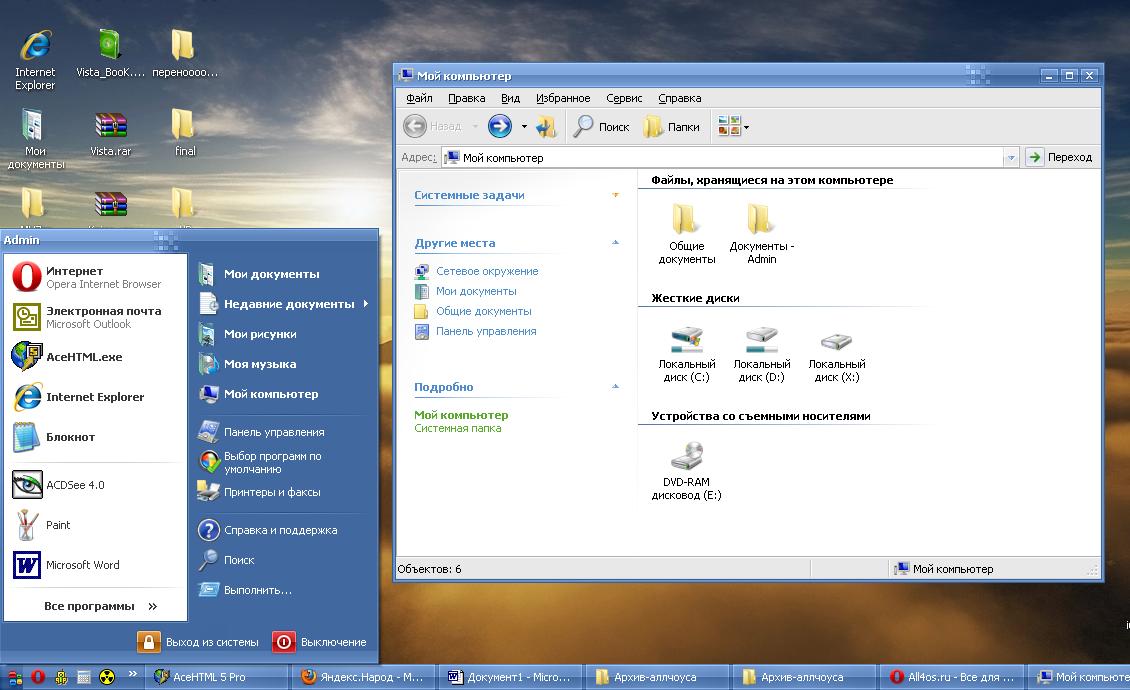Switch to All4os.ru taskbar window
The image size is (1130, 690).
point(953,677)
